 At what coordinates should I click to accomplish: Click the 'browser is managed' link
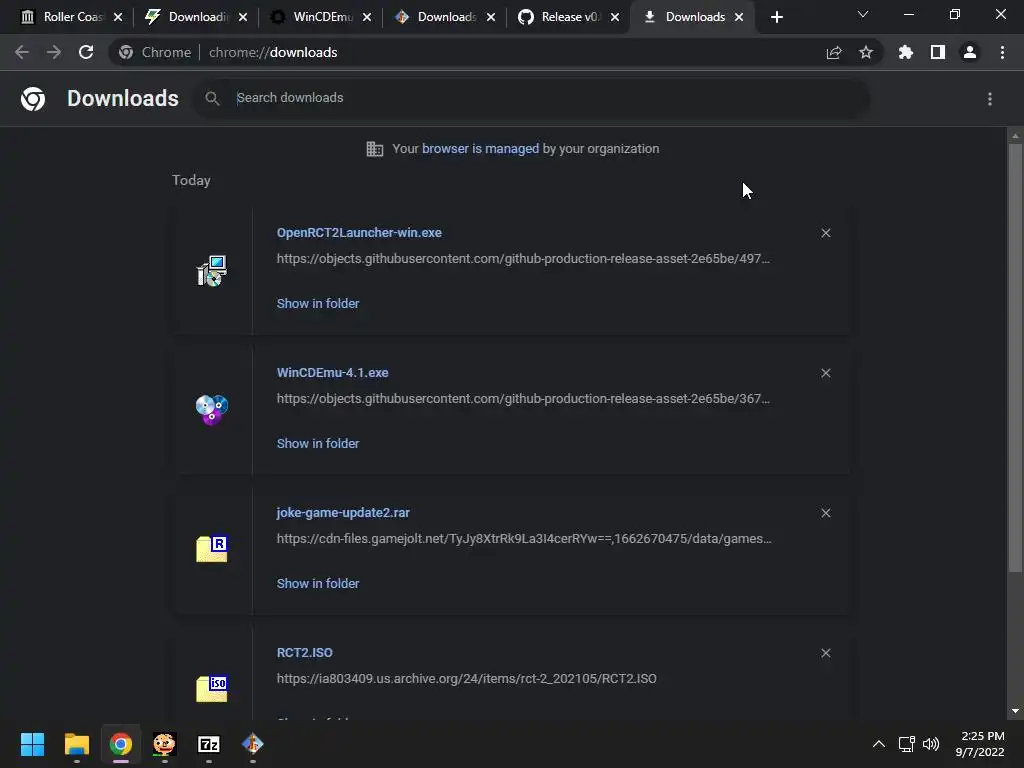481,149
